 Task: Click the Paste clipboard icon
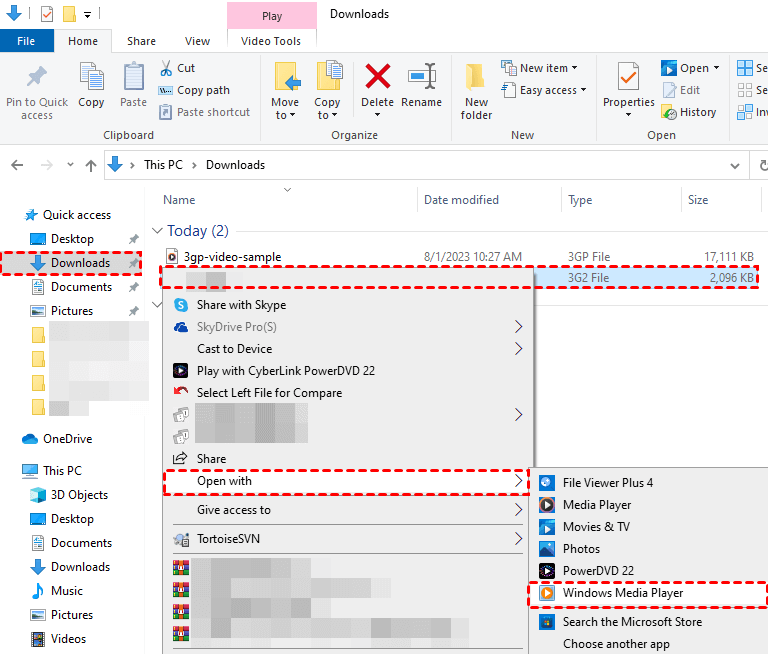click(x=133, y=76)
